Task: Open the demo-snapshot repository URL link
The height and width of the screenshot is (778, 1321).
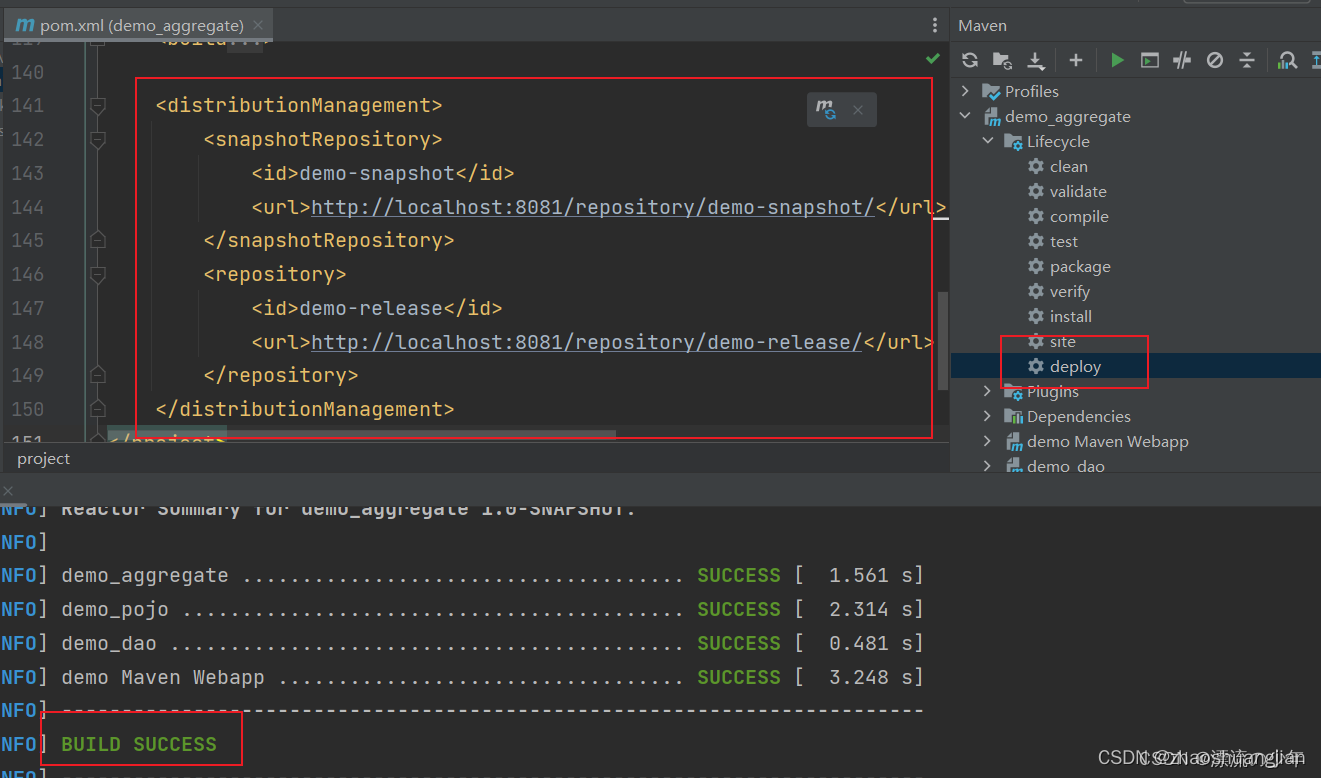Action: tap(593, 207)
